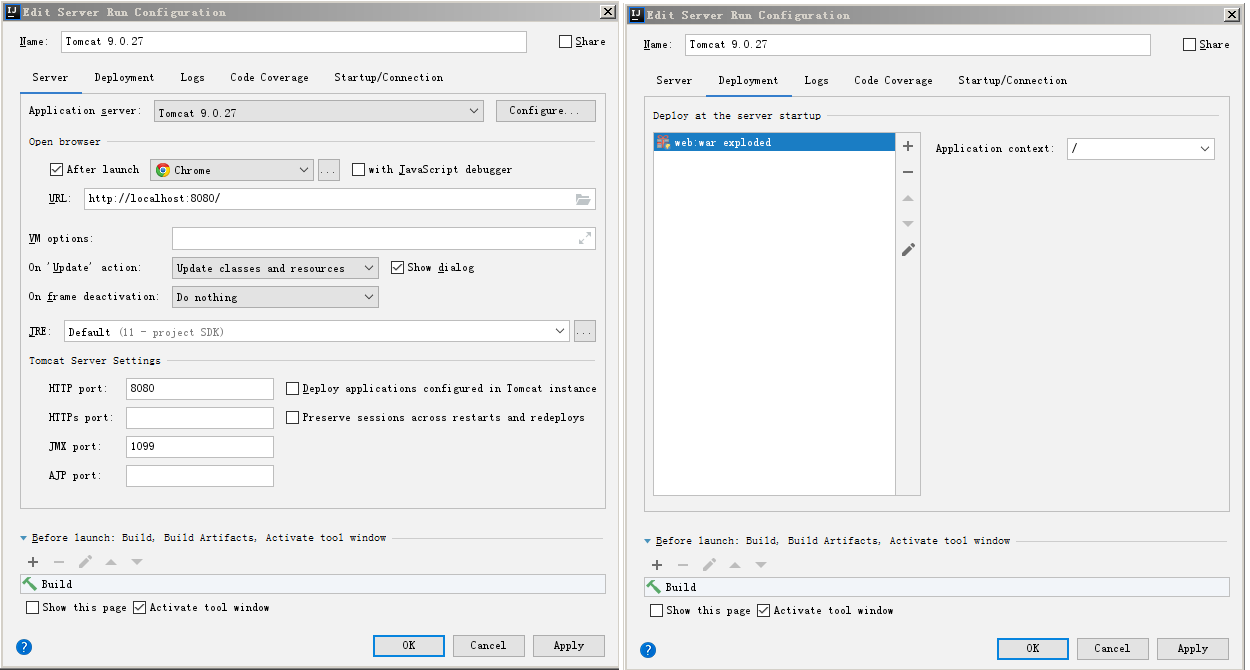Click the Configure... button

(546, 111)
